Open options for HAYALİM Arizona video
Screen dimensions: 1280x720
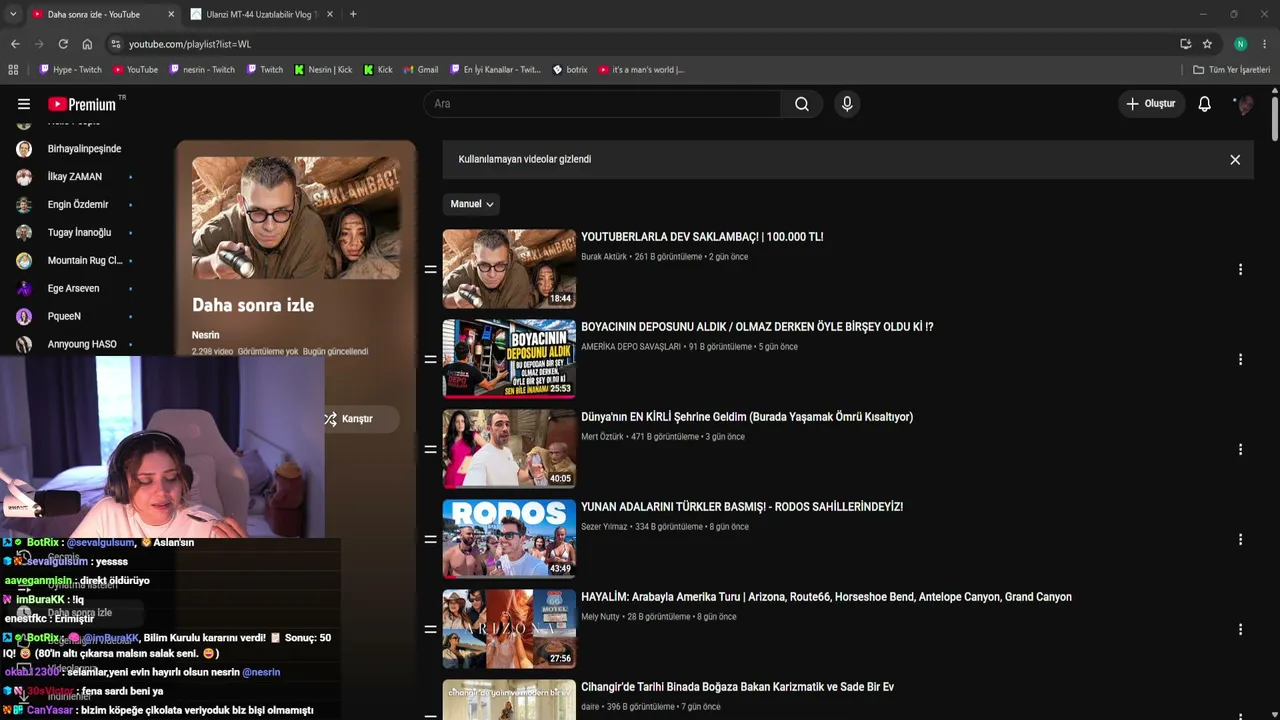[x=1240, y=630]
